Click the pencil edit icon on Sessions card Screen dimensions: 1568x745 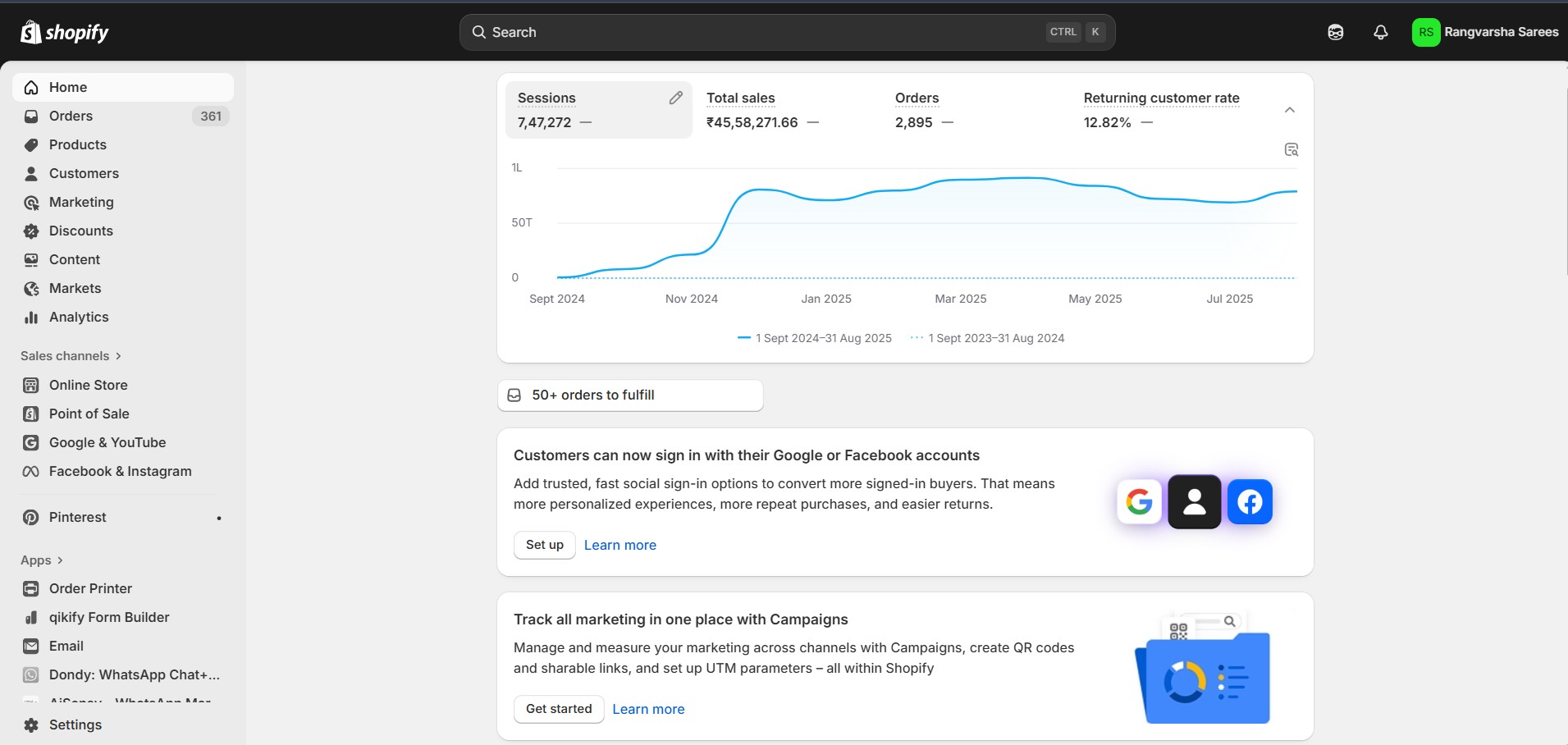click(x=675, y=98)
